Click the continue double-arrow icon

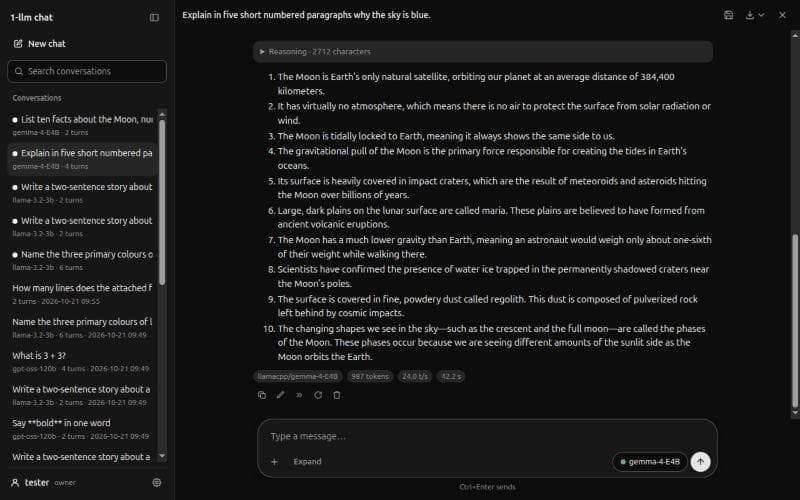pyautogui.click(x=299, y=395)
